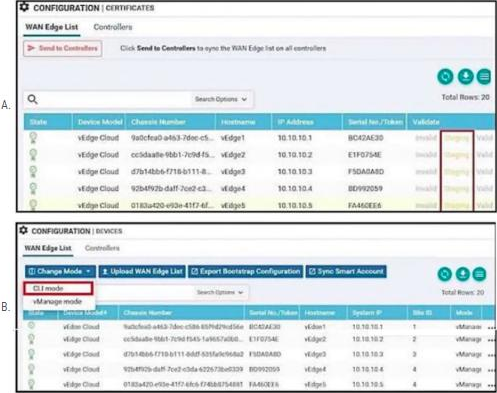Click IP 10.10.10.4 in Certificates table
This screenshot has height=393, width=497.
point(295,188)
